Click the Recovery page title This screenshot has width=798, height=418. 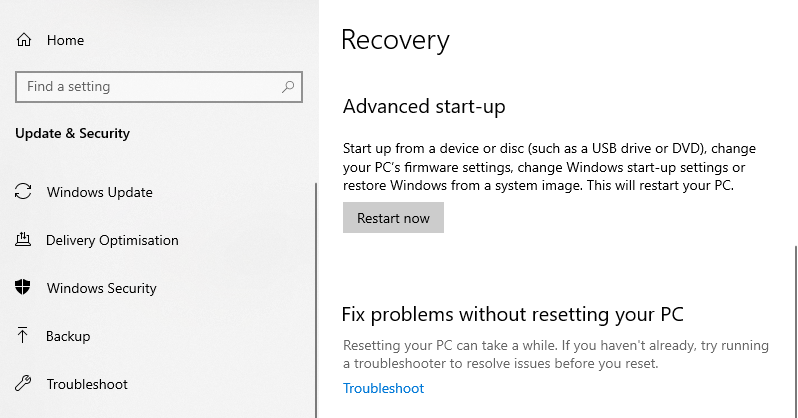[395, 40]
